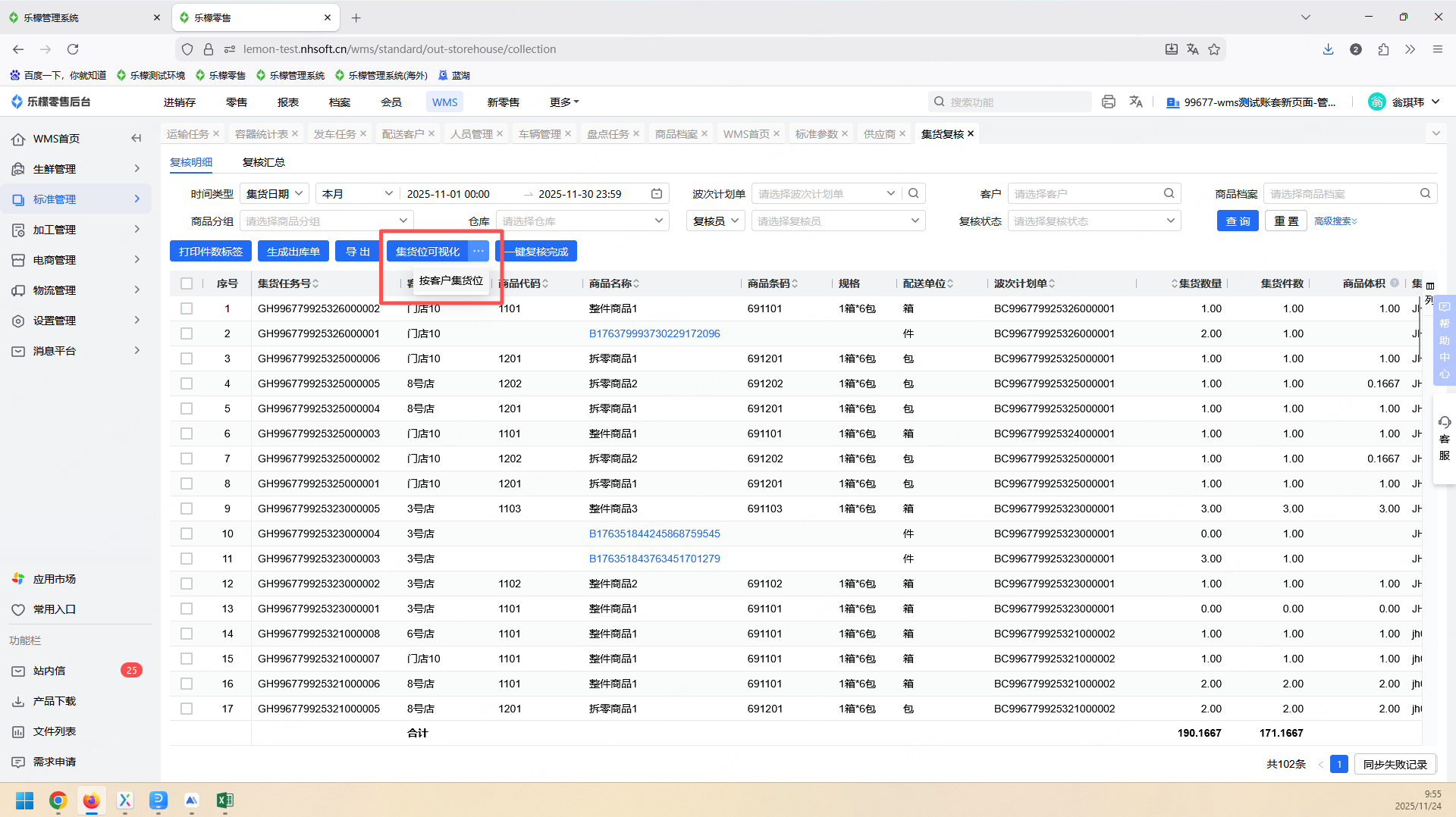This screenshot has height=817, width=1456.
Task: Open the more options button beside 集货位可视化
Action: [x=478, y=251]
